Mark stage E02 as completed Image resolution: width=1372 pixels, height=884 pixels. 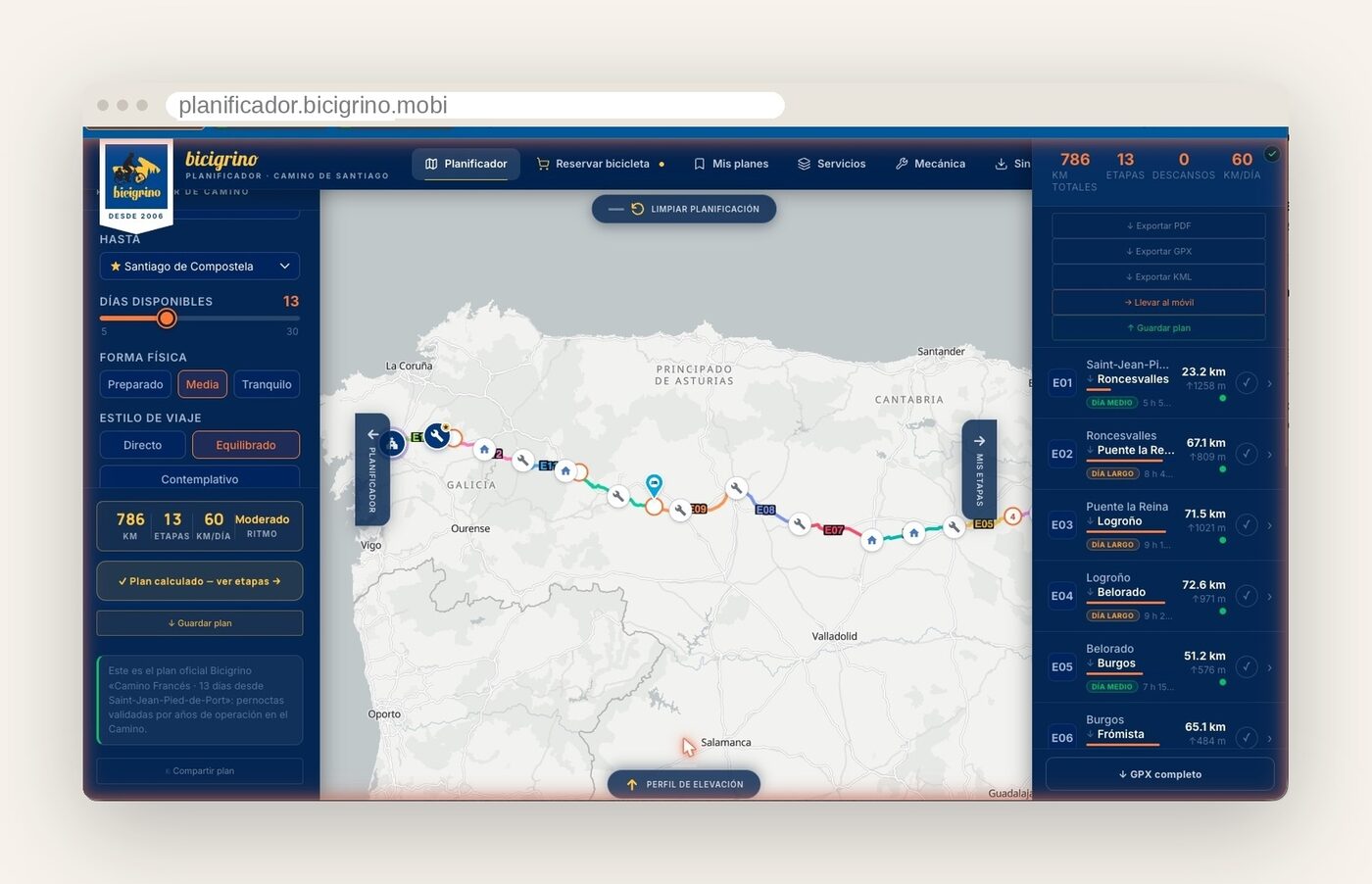pos(1247,454)
